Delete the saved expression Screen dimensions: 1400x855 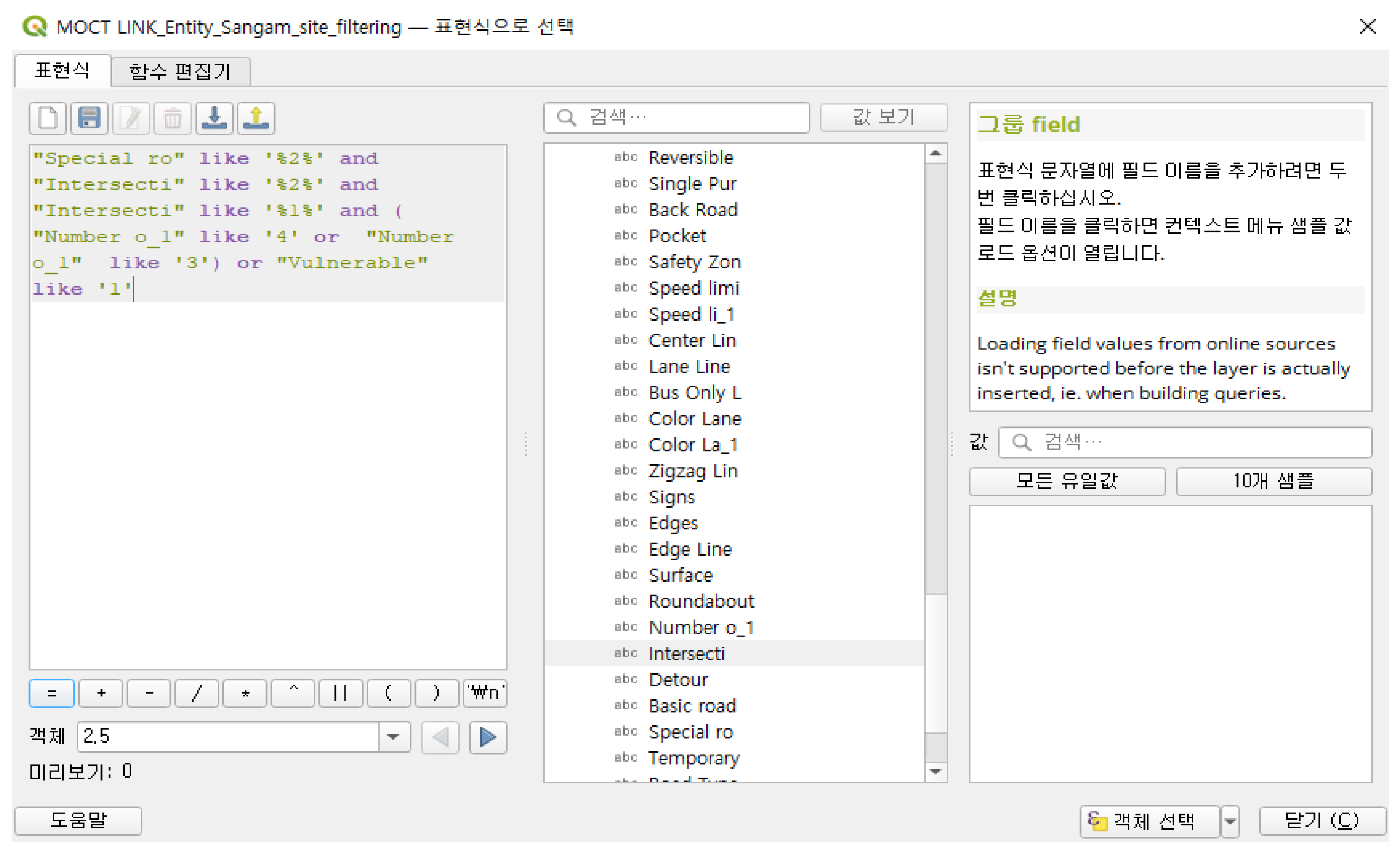(172, 118)
